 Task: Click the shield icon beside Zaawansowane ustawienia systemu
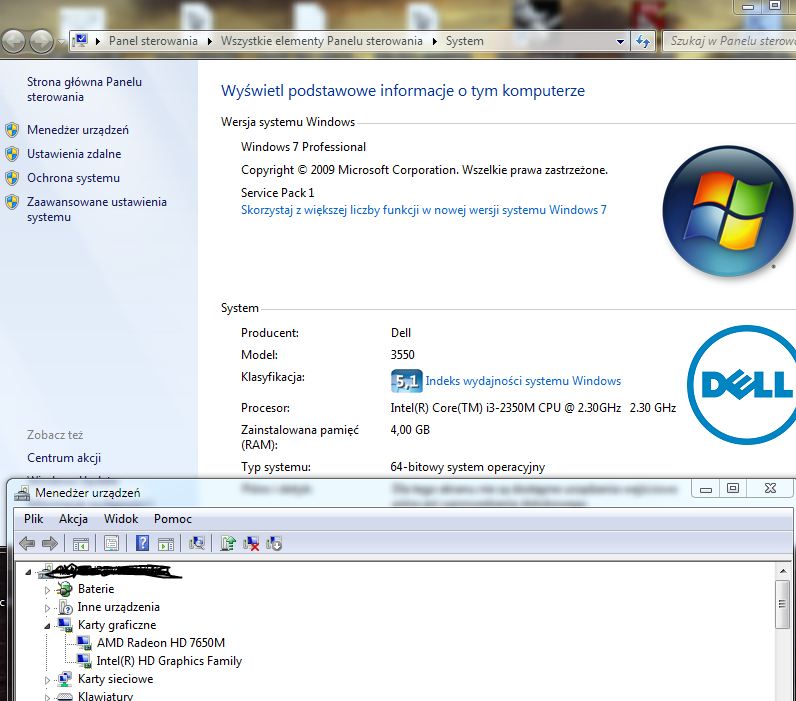(12, 202)
